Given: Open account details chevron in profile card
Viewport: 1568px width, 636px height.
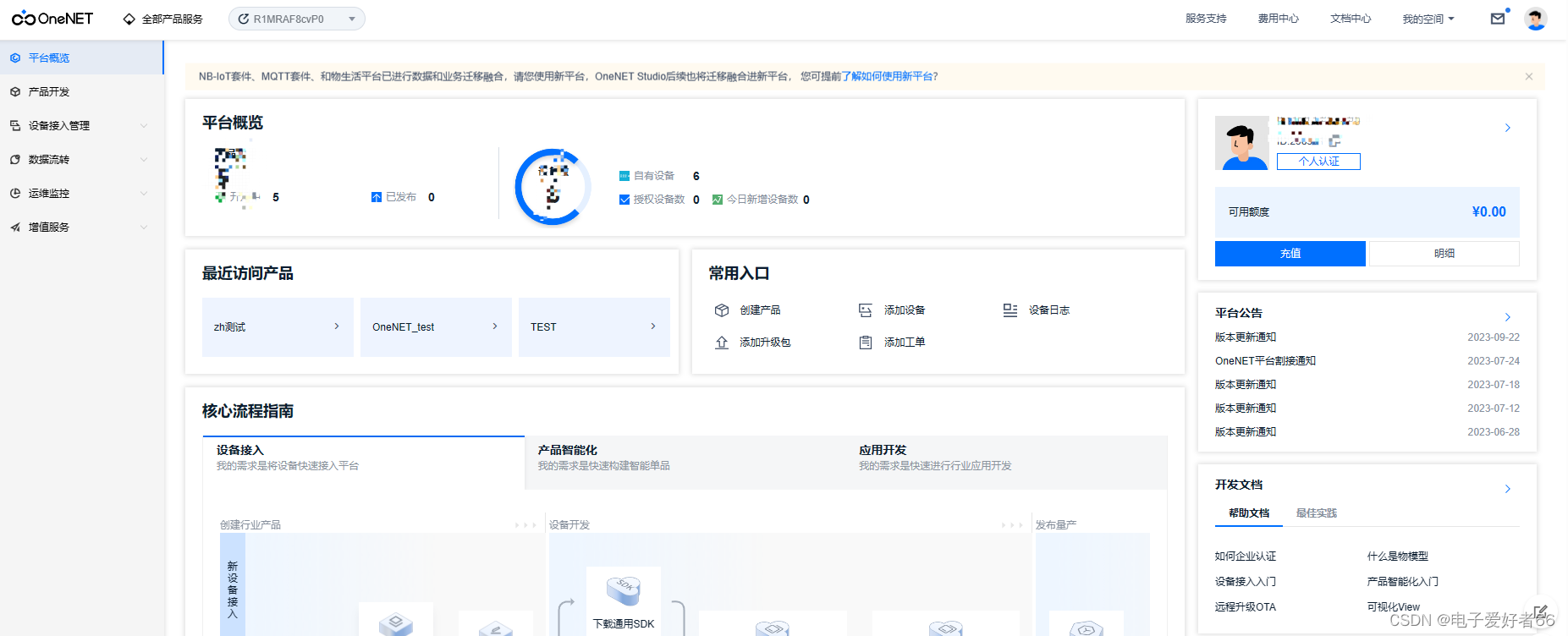Looking at the screenshot, I should coord(1508,128).
